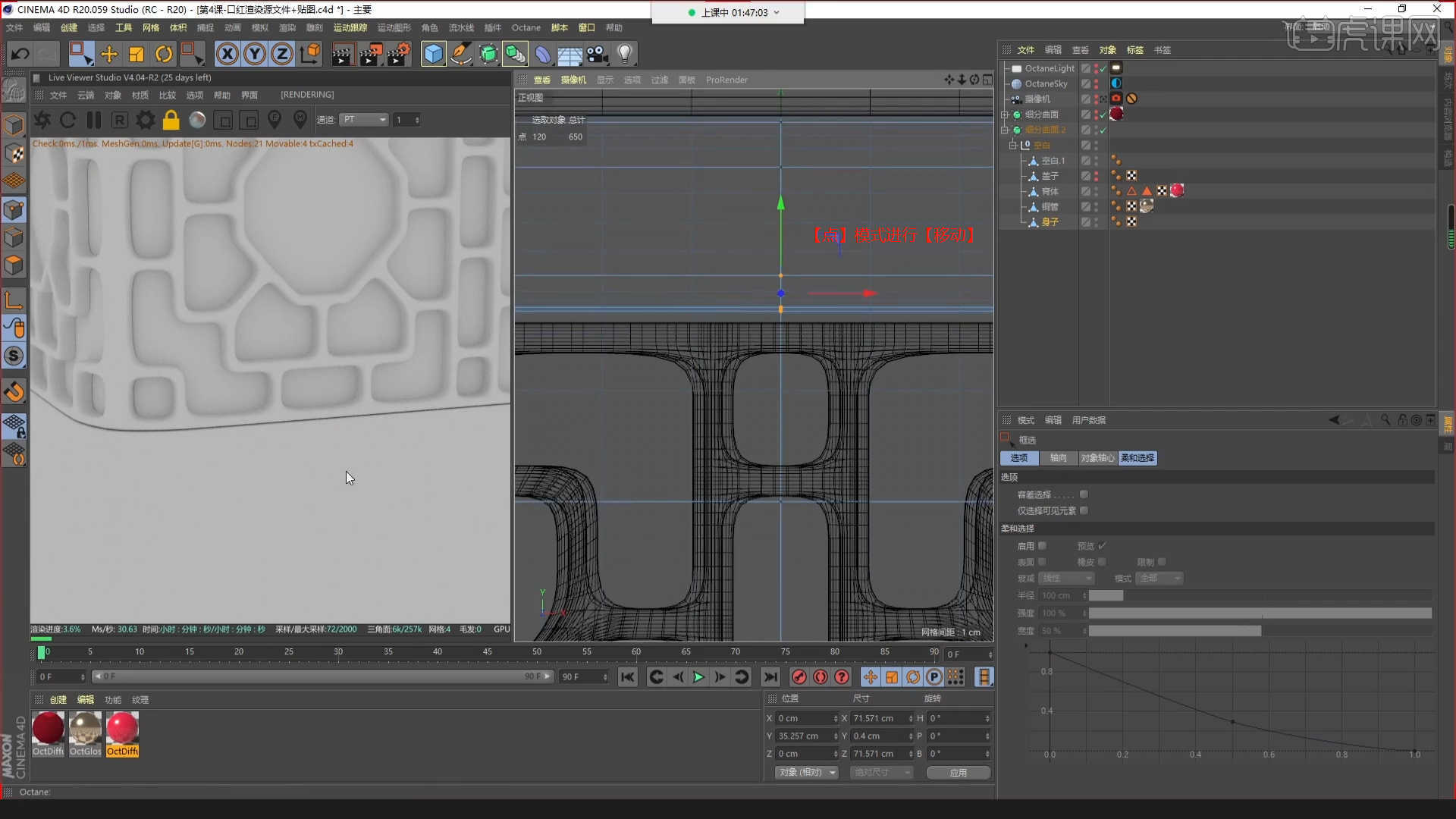Click the Light bulb icon
This screenshot has height=819, width=1456.
tap(625, 54)
